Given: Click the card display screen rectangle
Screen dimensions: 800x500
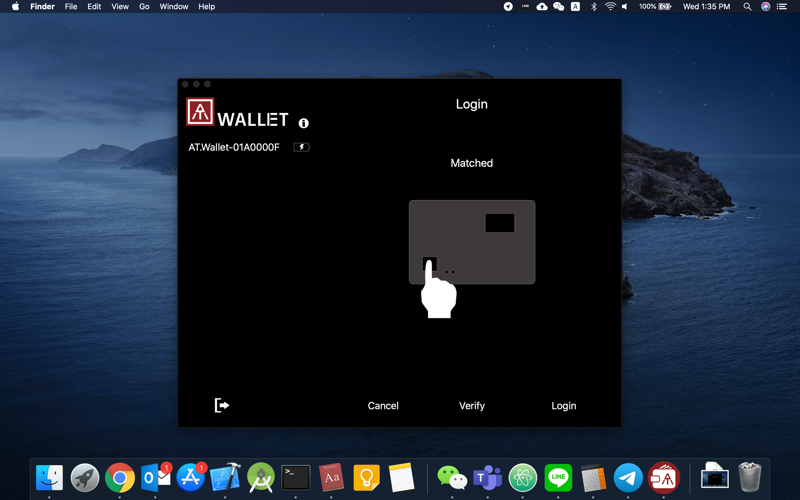Looking at the screenshot, I should tap(499, 223).
